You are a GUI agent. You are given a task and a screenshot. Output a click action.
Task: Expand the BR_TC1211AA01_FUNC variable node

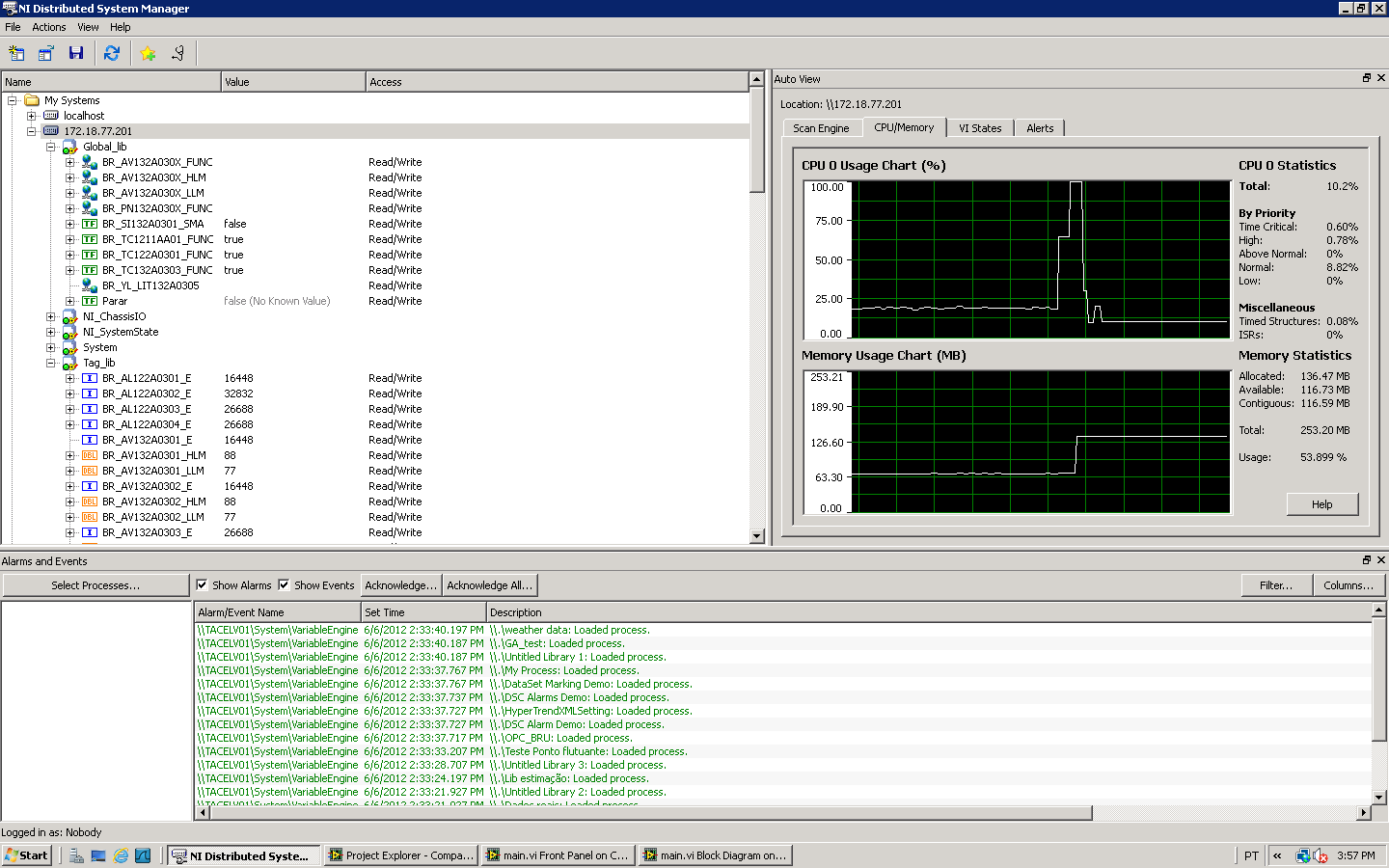[x=69, y=239]
